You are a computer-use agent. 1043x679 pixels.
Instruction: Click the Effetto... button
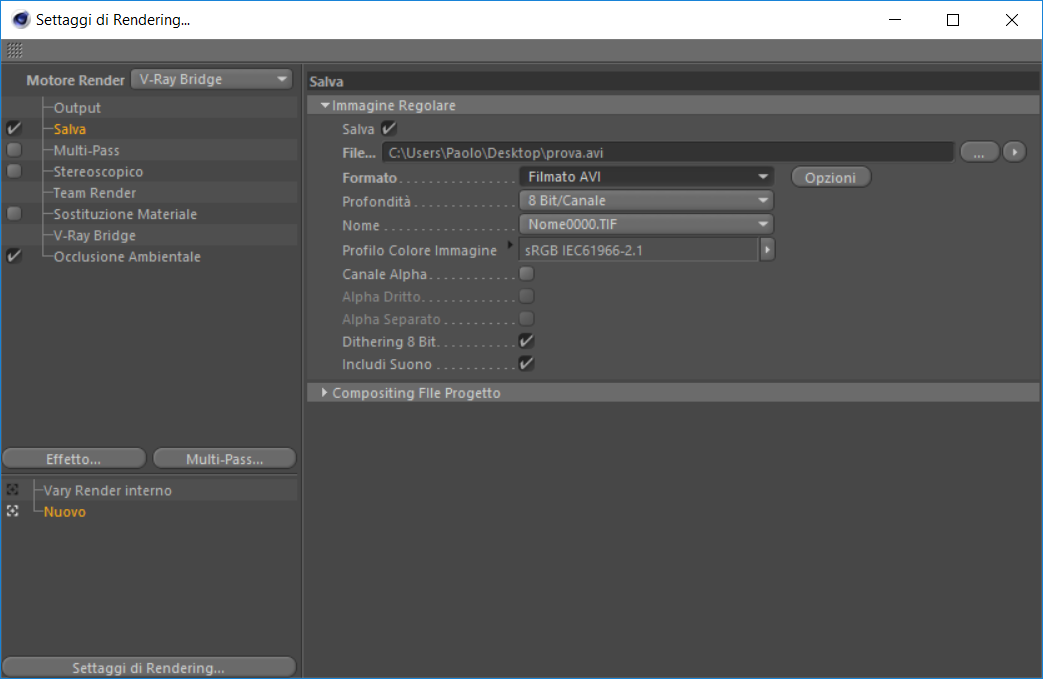click(x=74, y=459)
